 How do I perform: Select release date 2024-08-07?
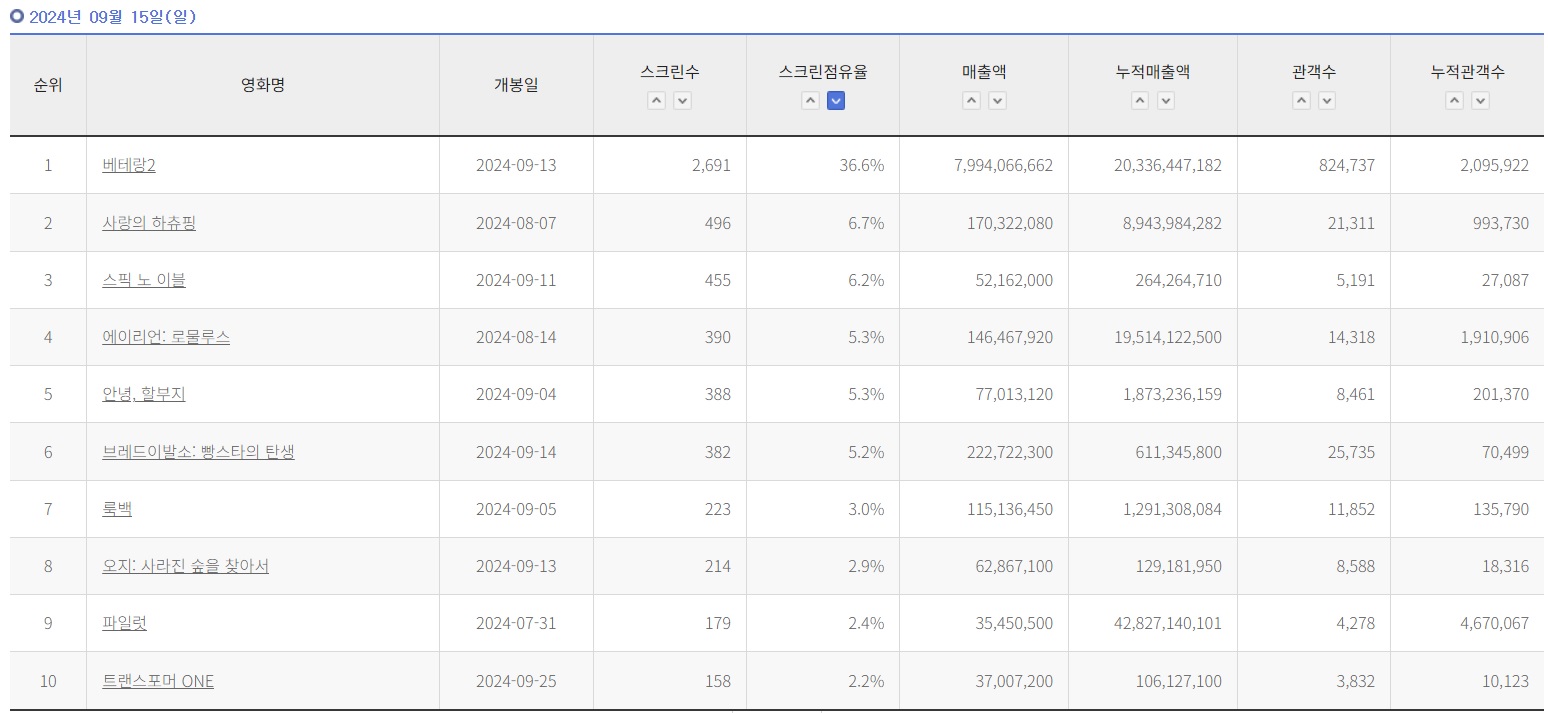[x=516, y=223]
